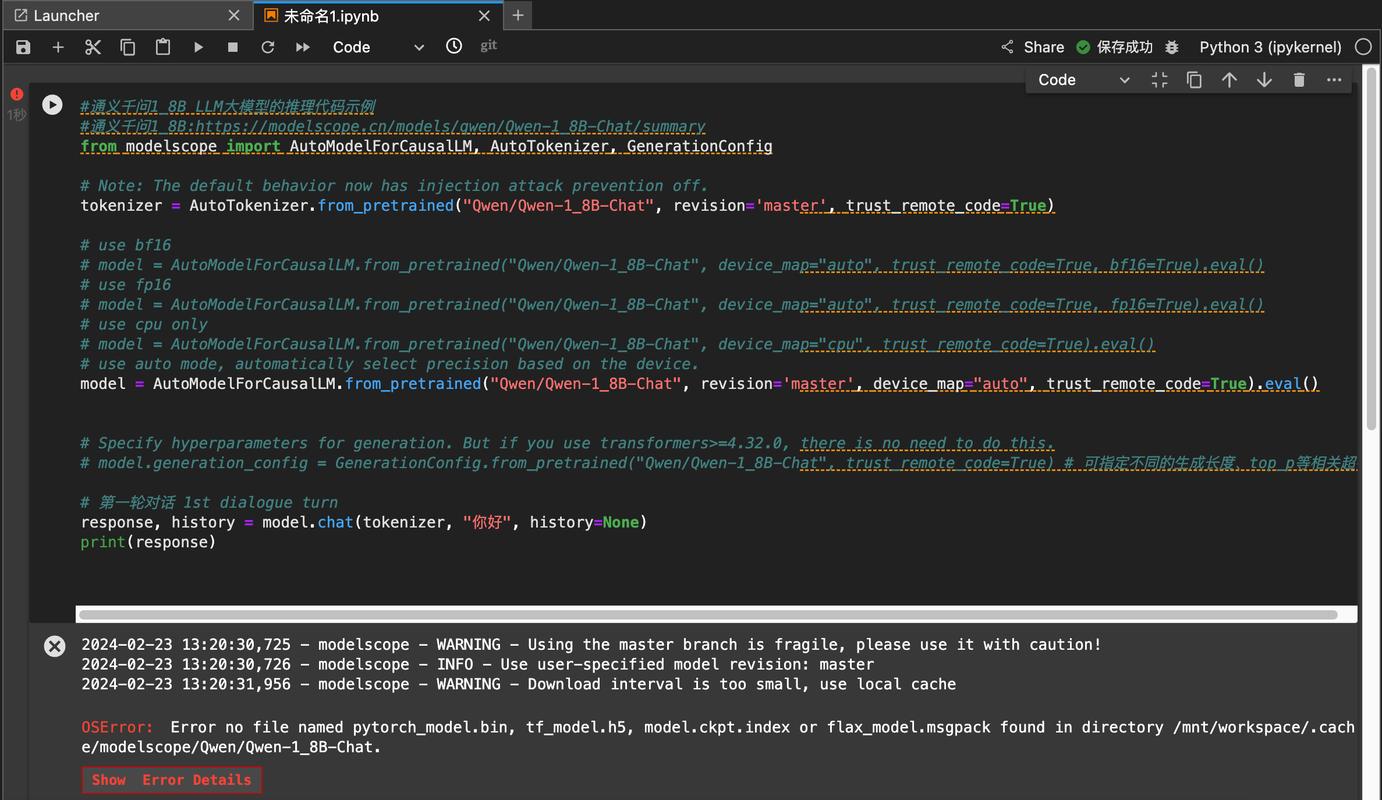This screenshot has height=800, width=1382.
Task: Cut the selected cell with the scissors icon
Action: 93,47
